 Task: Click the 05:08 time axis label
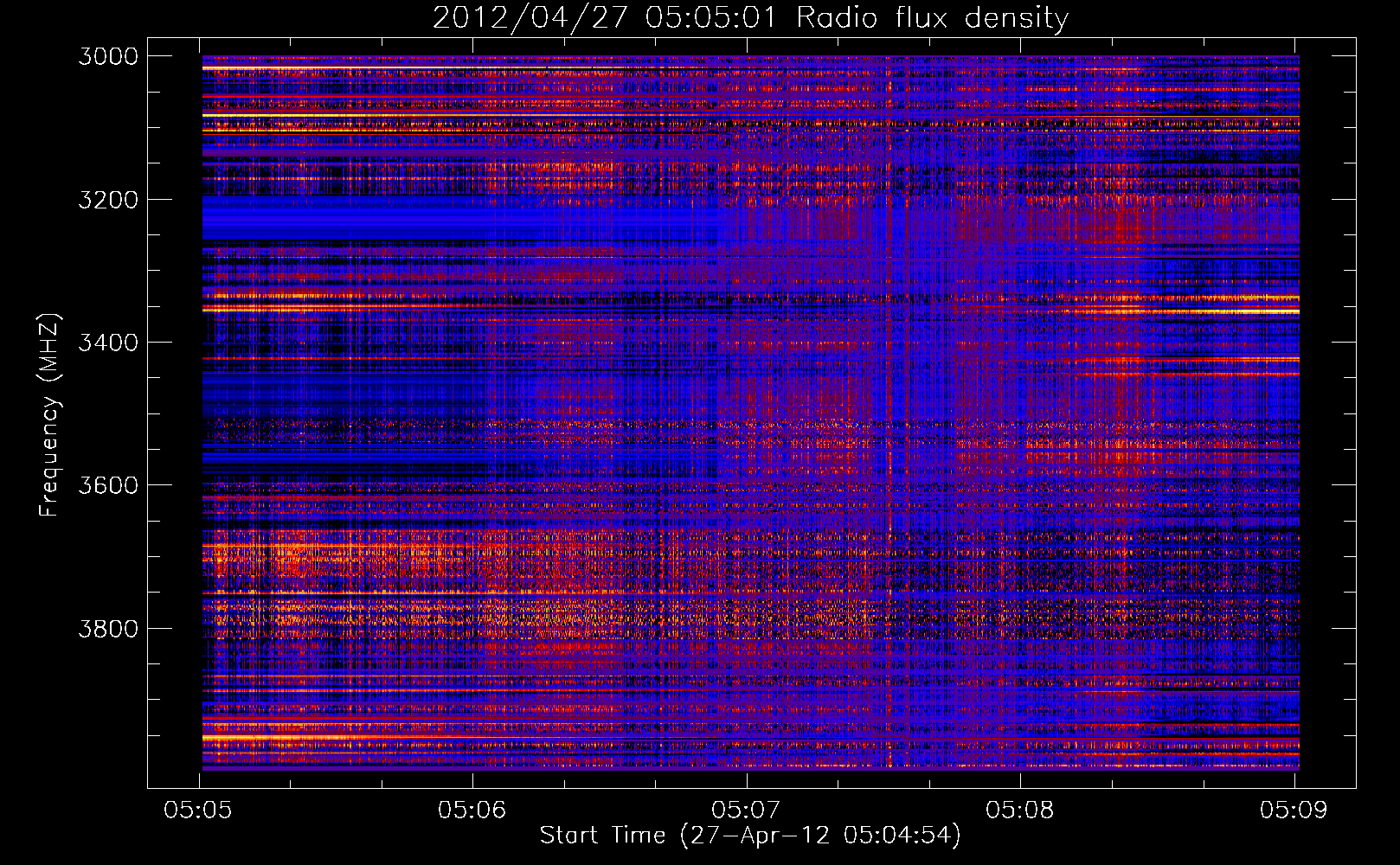(x=1019, y=810)
